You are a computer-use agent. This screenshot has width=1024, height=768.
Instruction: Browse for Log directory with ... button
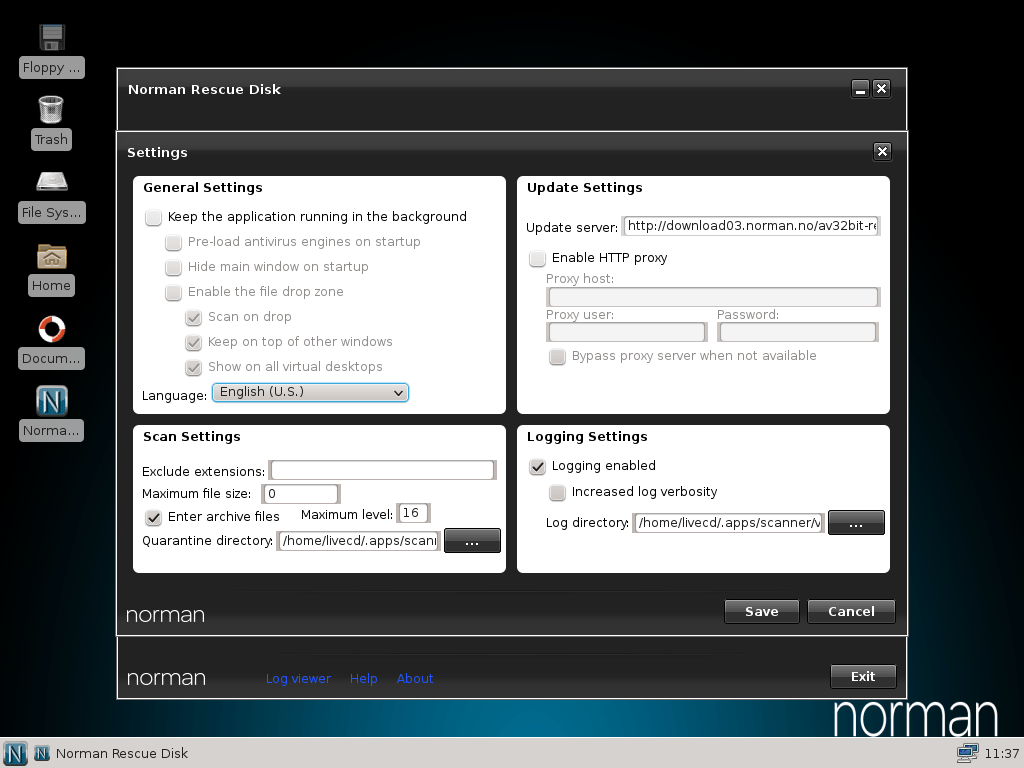pyautogui.click(x=856, y=522)
